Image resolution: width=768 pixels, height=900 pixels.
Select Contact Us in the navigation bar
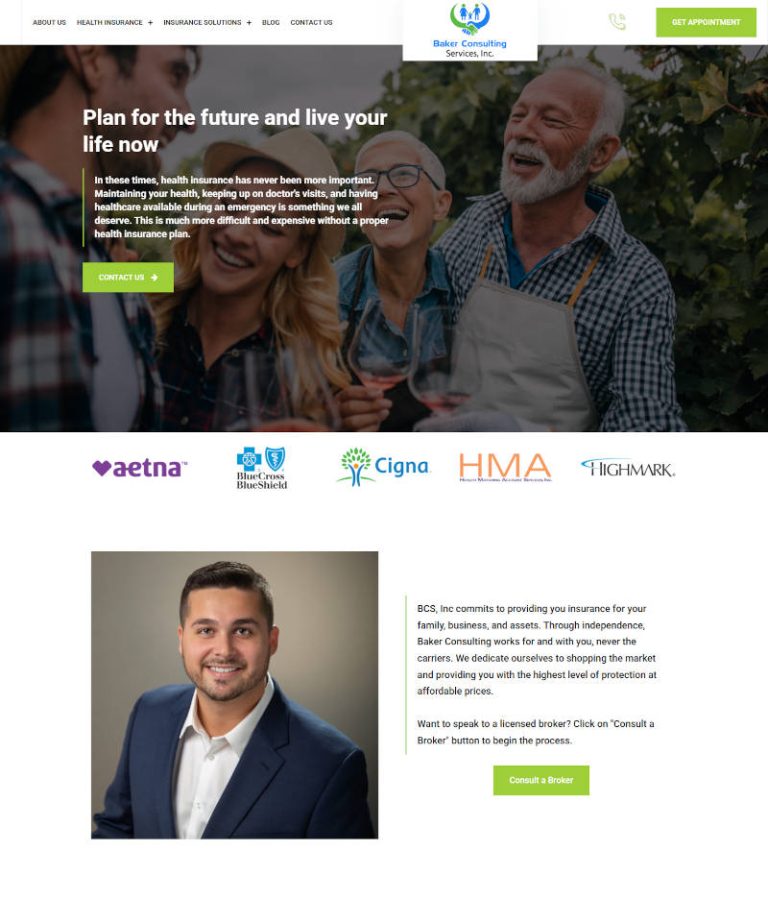(x=311, y=22)
